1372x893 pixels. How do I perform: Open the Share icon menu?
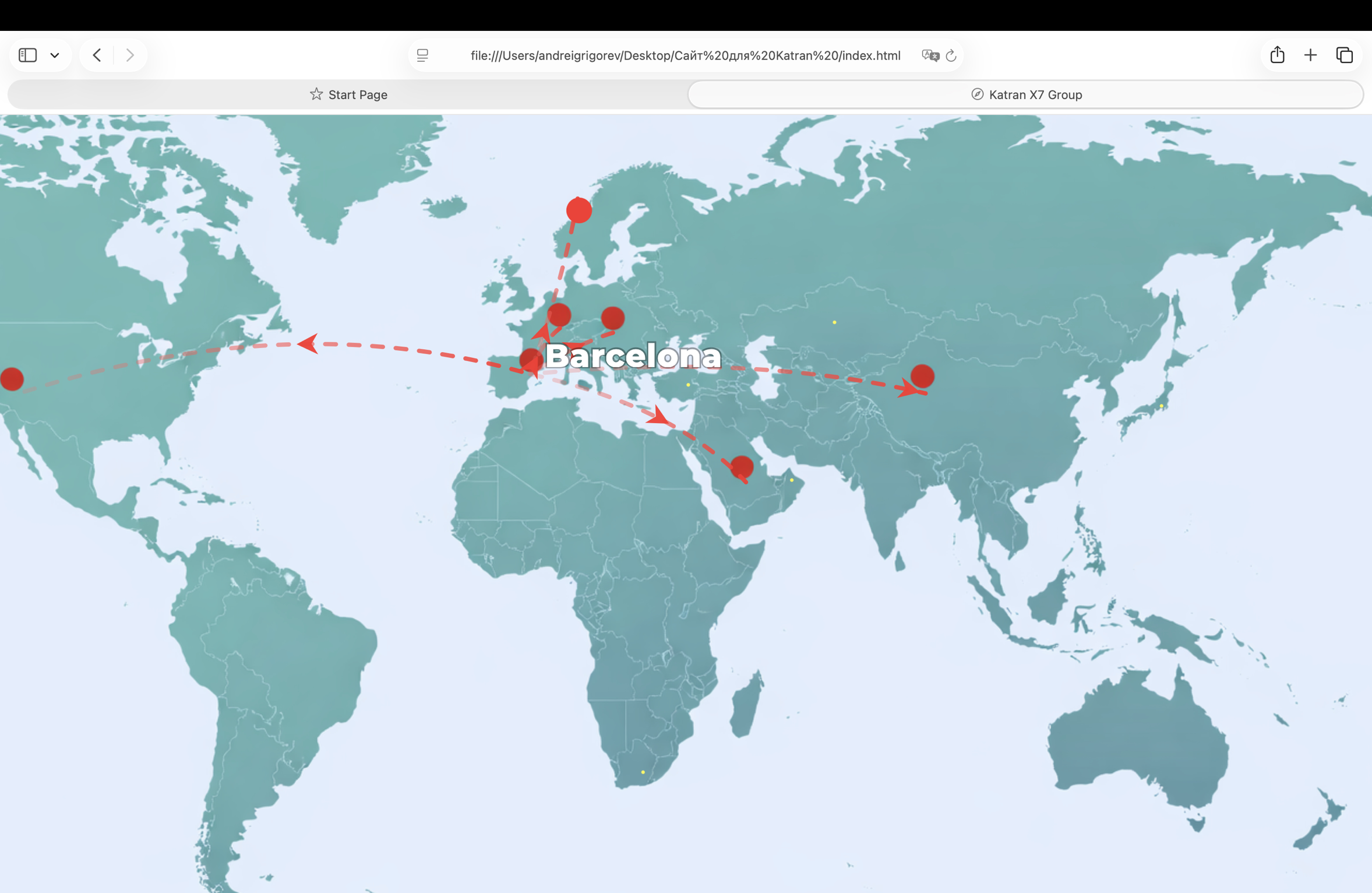tap(1277, 55)
